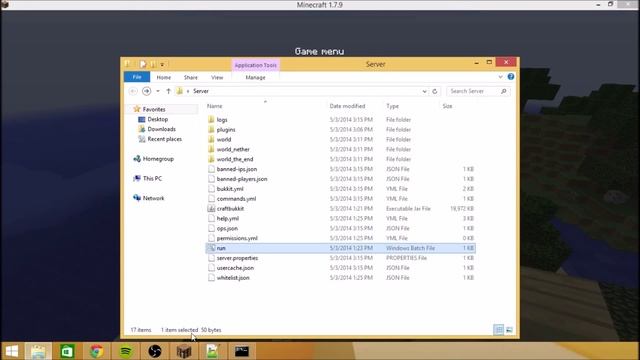Open the Manage ribbon tab
This screenshot has height=360, width=640.
click(x=256, y=77)
